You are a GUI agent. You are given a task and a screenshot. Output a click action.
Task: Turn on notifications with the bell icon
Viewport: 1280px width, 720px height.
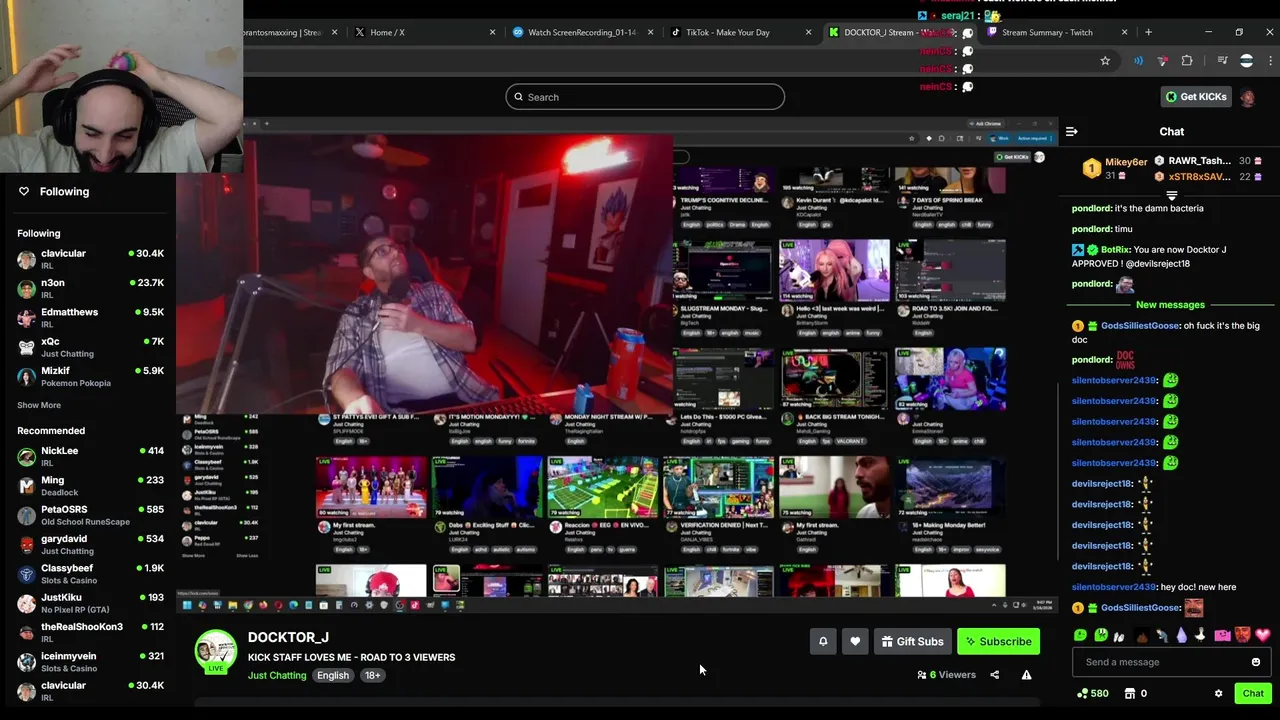pos(823,641)
